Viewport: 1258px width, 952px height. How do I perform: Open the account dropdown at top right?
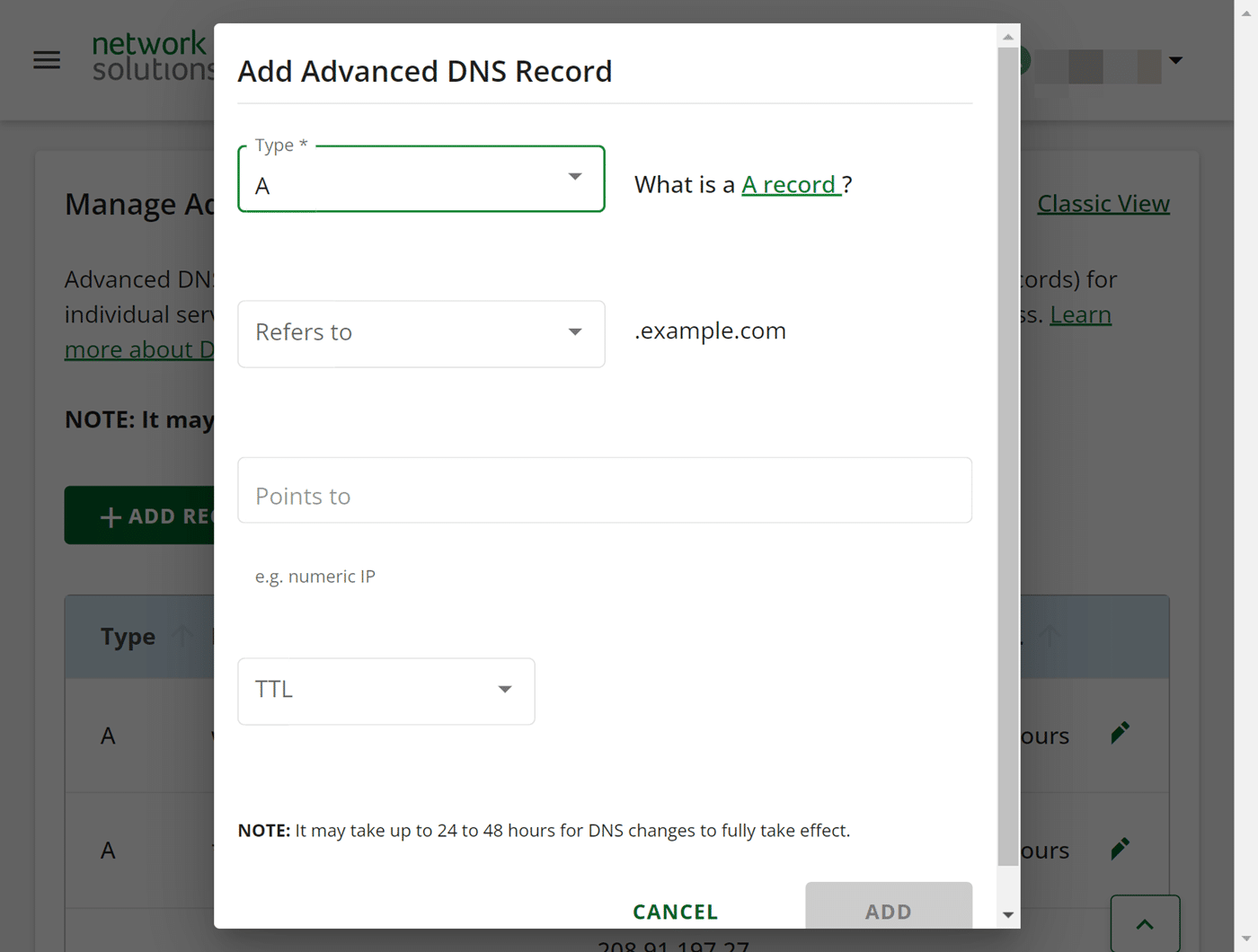(x=1175, y=60)
